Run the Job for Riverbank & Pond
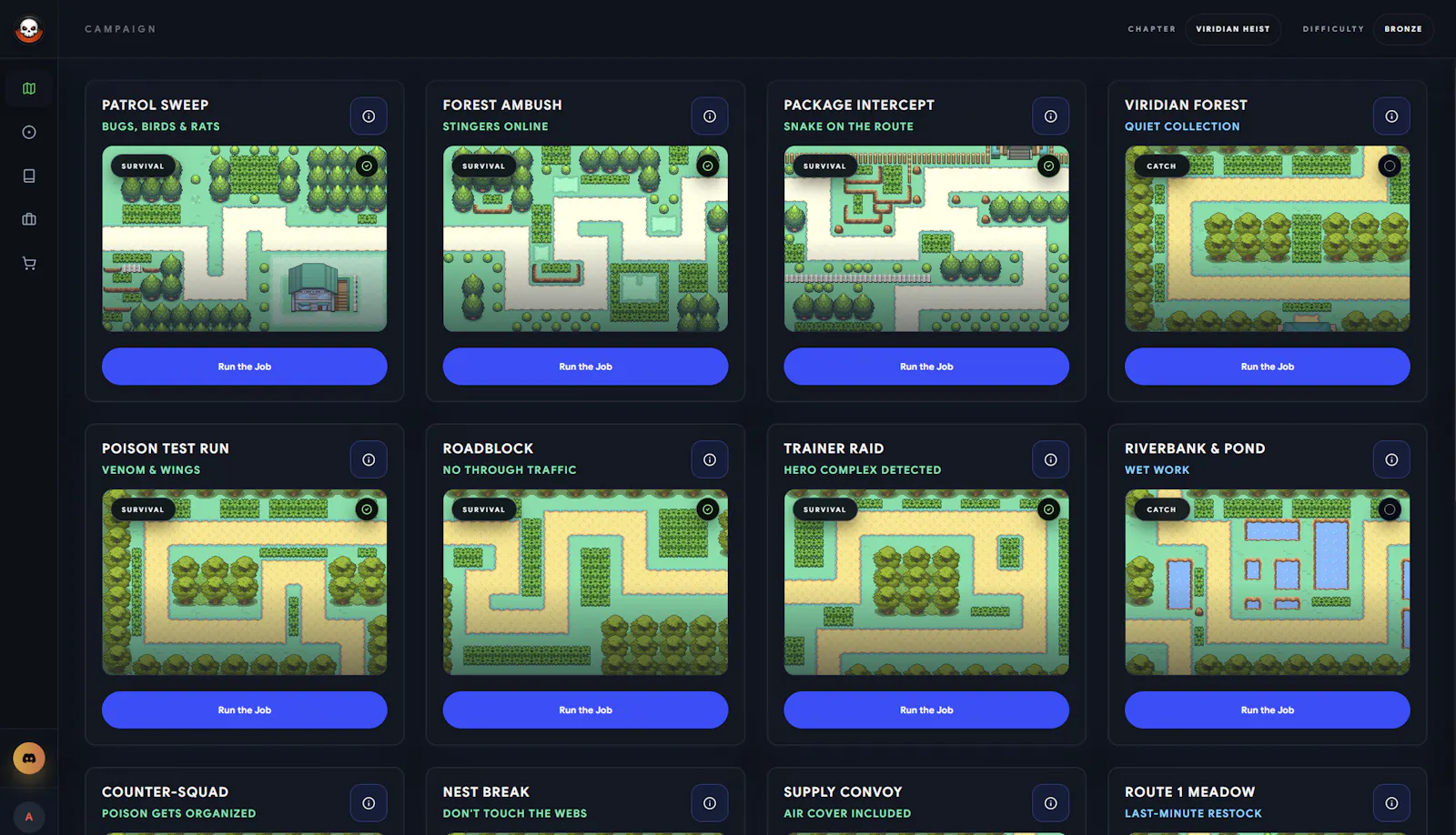Screen dimensions: 1456x835 click(x=1268, y=710)
